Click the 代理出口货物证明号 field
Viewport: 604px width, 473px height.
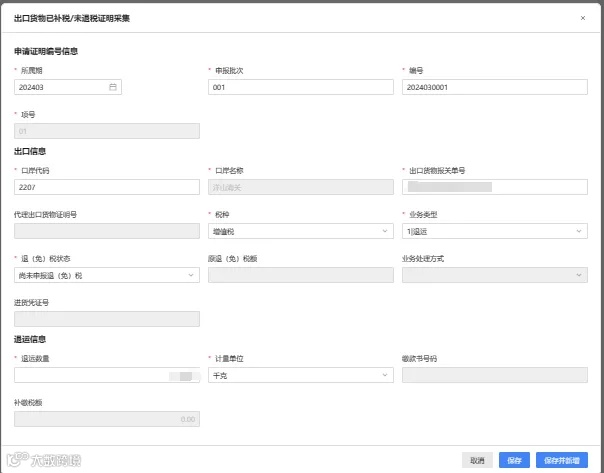[107, 231]
